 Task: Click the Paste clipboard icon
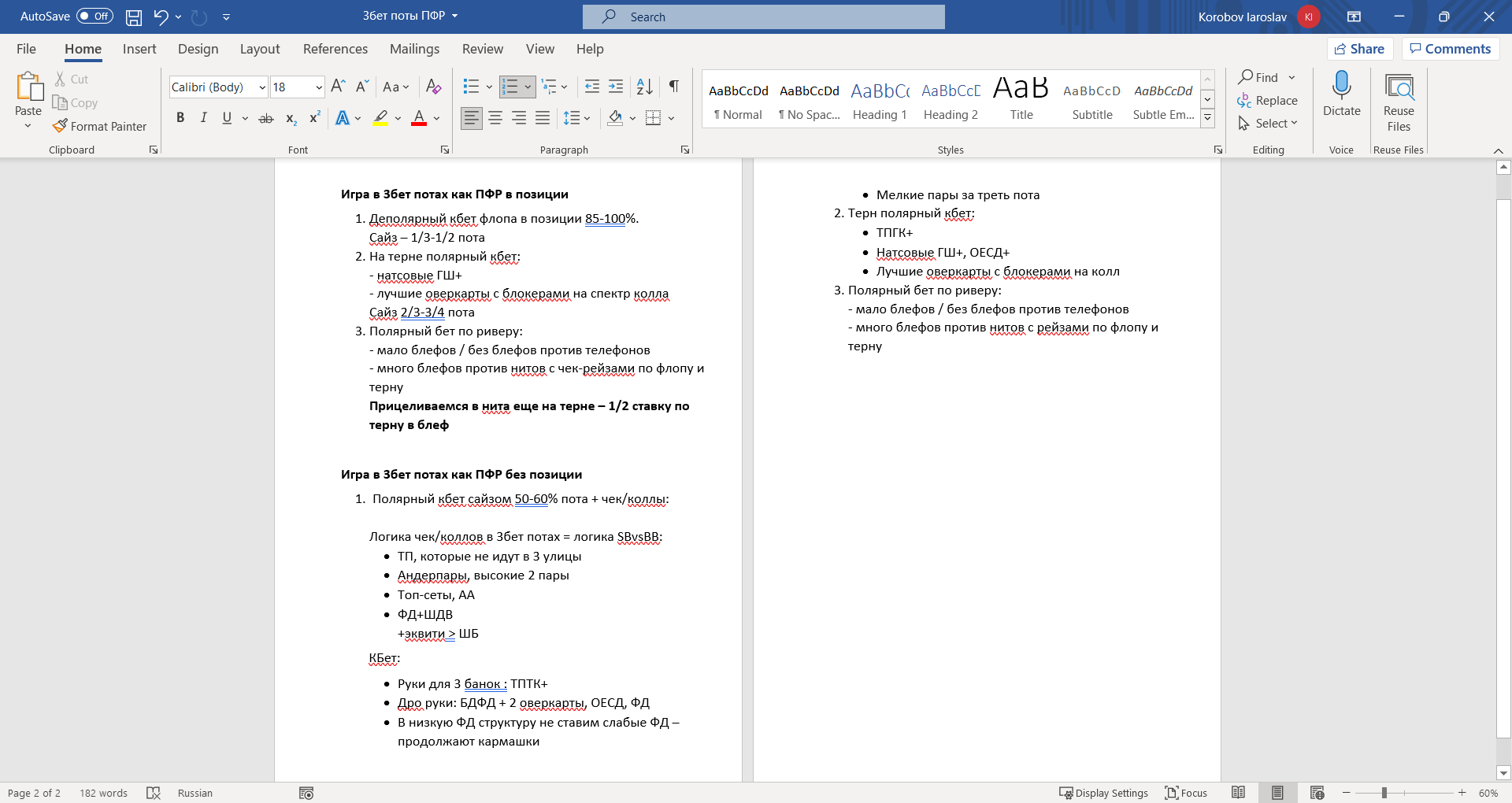[x=29, y=87]
